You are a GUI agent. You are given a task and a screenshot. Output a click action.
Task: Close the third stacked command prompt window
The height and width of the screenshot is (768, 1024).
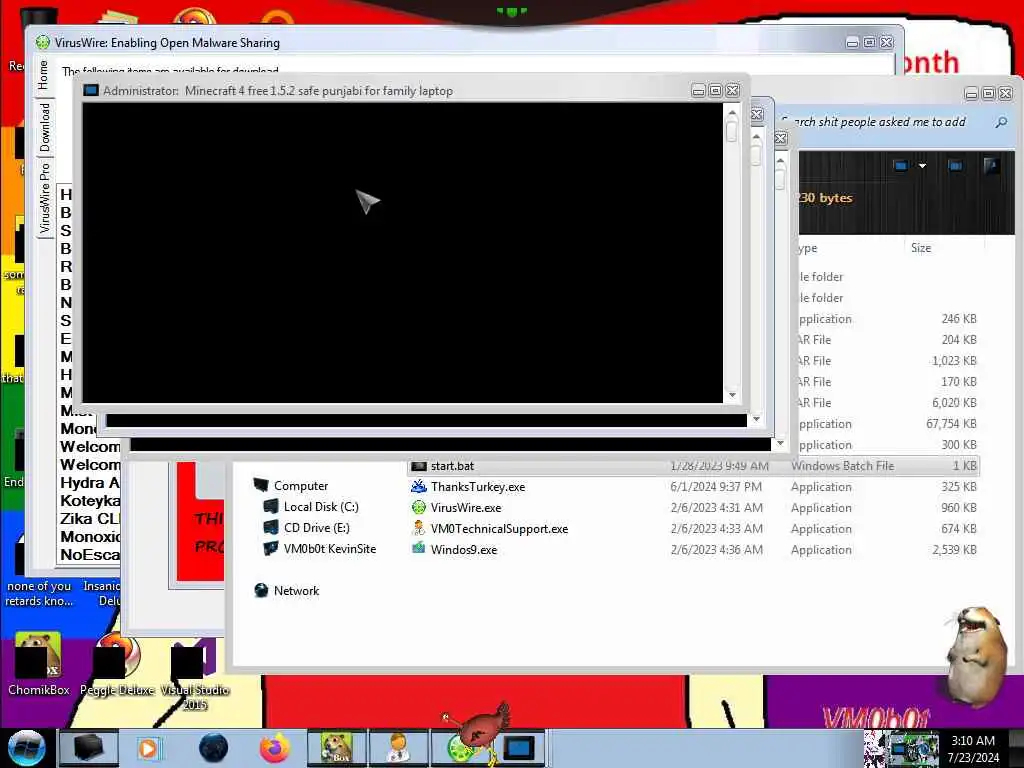pos(781,138)
